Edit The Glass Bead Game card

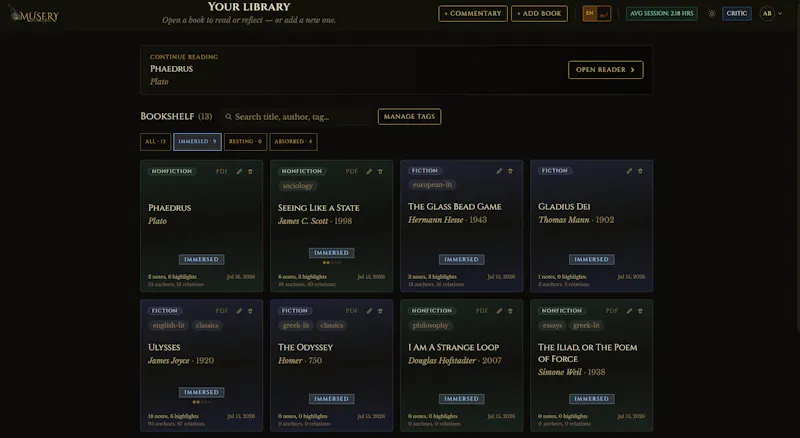(x=499, y=171)
